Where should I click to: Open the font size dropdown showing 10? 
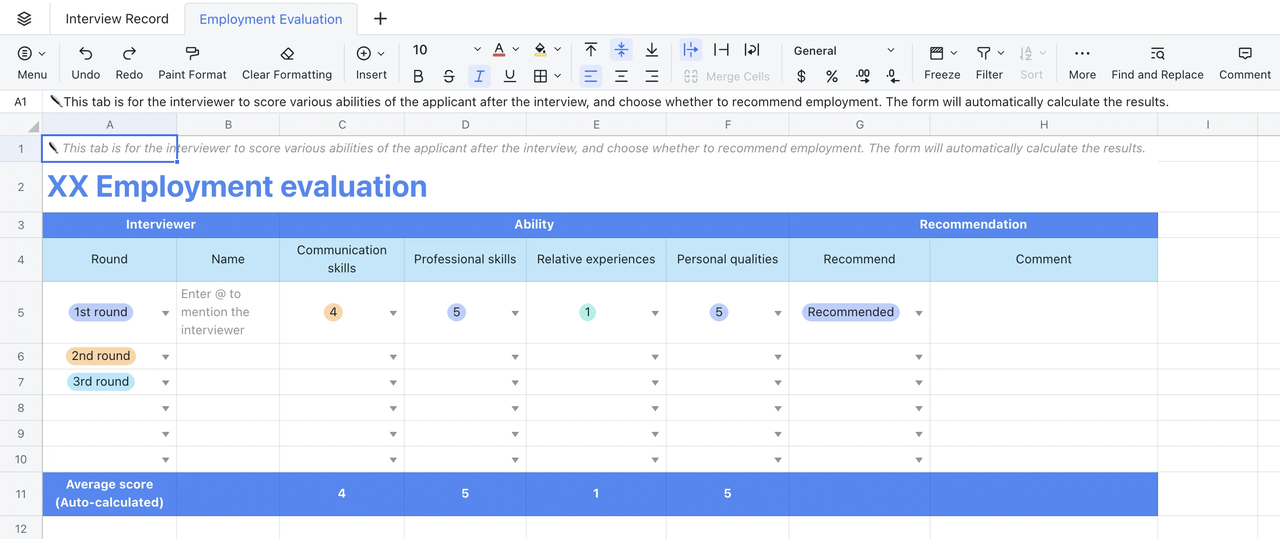(446, 50)
